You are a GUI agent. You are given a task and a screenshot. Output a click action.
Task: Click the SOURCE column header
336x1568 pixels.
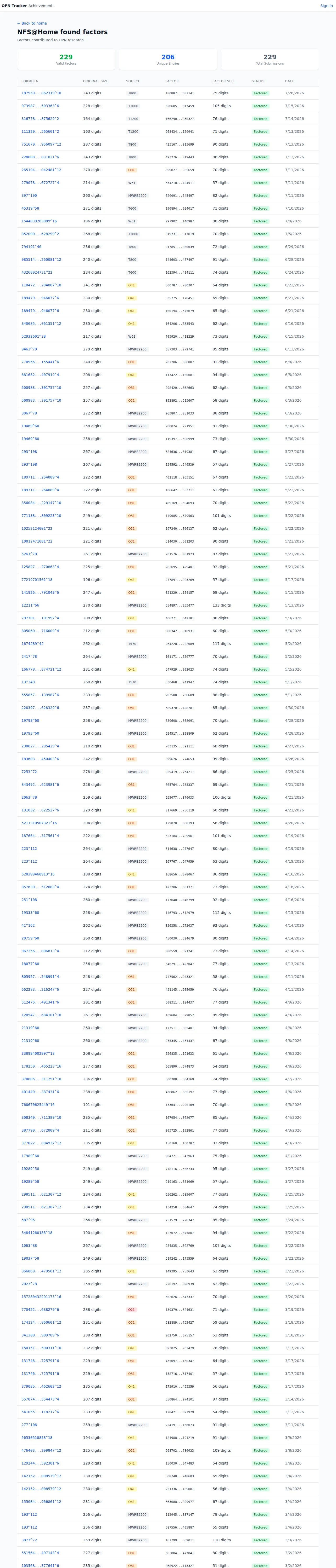(133, 81)
